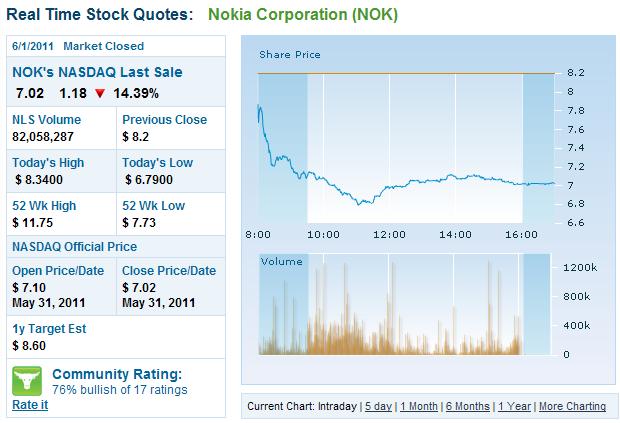
Task: Select the 1 Month chart range
Action: click(418, 406)
